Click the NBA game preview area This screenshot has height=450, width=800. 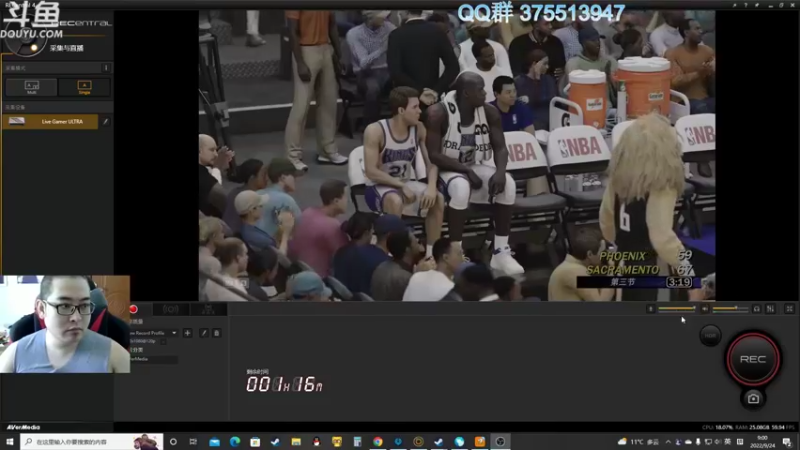(x=457, y=156)
